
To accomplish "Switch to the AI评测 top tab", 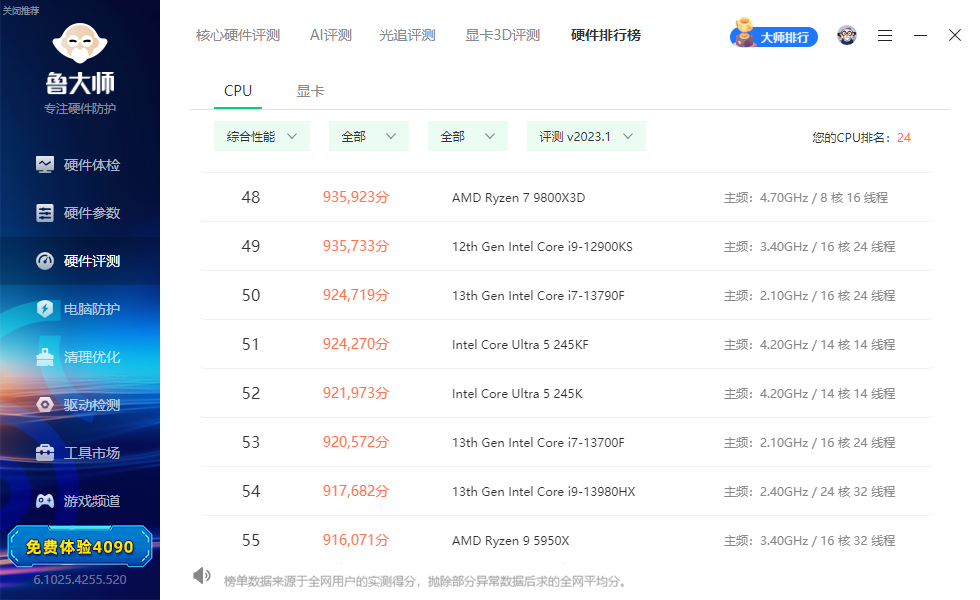I will click(331, 35).
